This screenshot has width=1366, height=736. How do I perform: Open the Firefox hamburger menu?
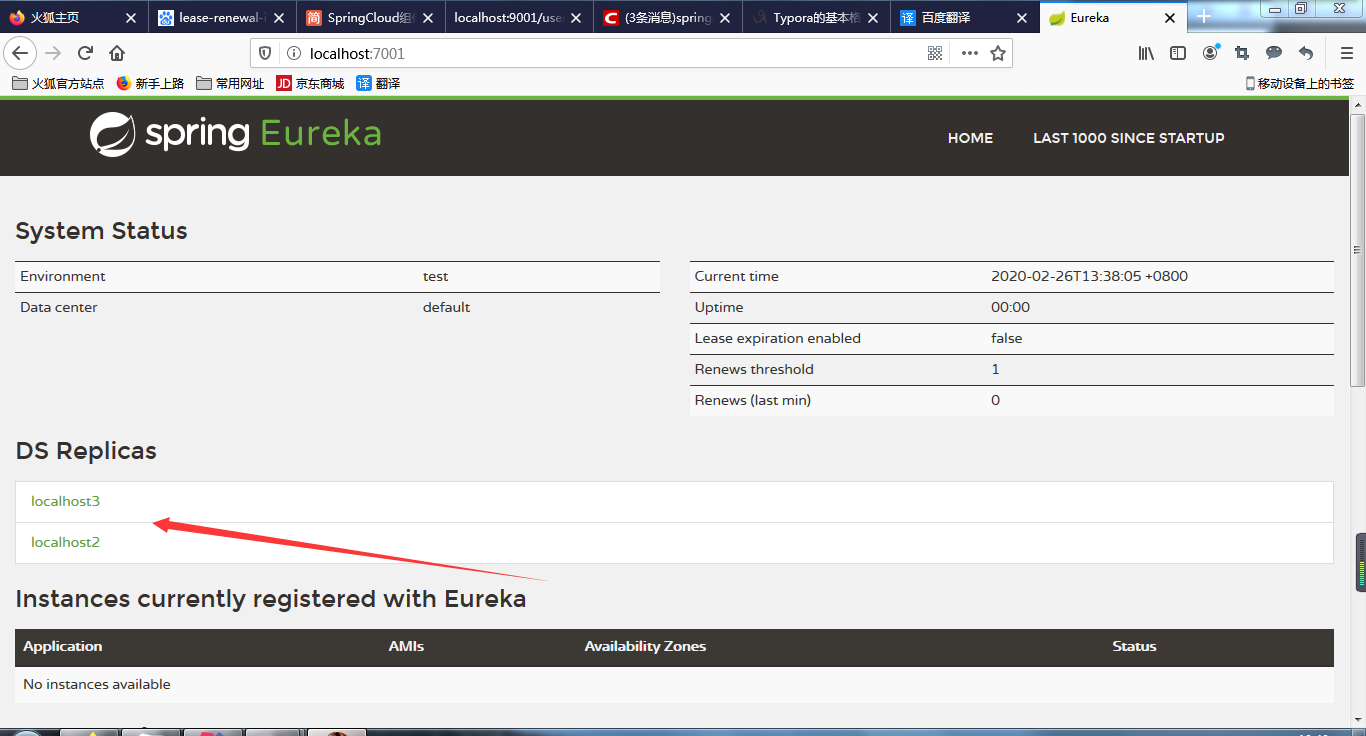(1346, 54)
